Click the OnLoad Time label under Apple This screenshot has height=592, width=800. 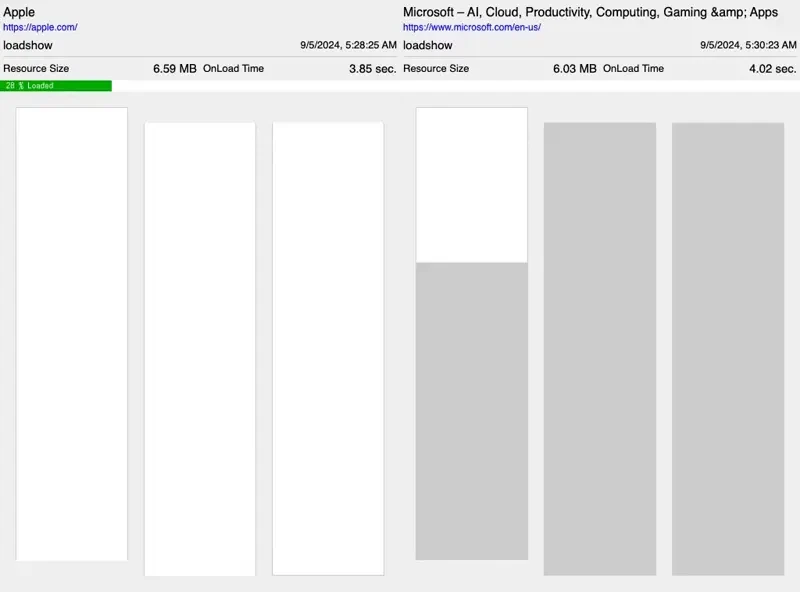(x=233, y=68)
